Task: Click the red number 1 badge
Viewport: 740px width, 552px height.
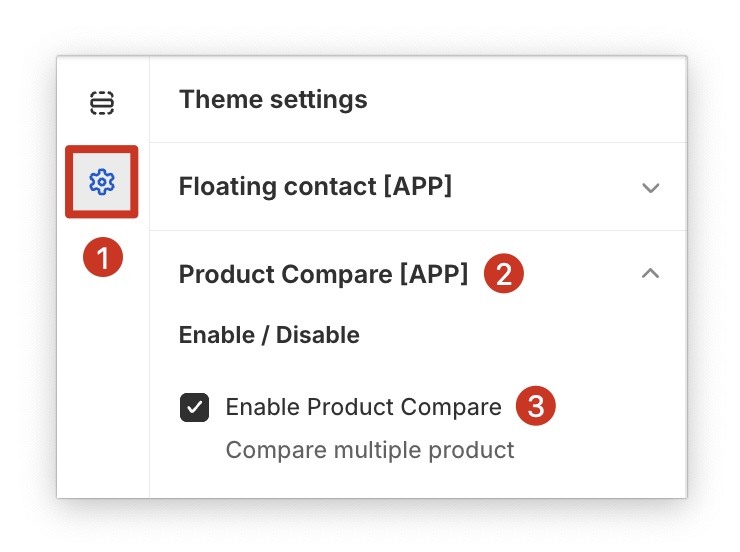Action: click(102, 259)
